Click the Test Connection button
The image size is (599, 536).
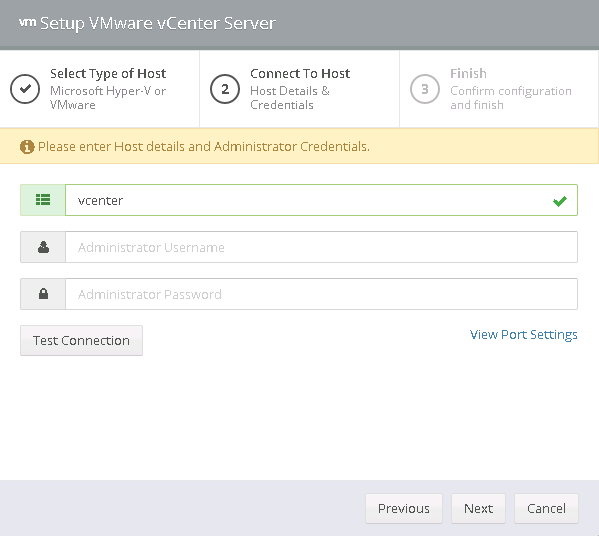(x=81, y=341)
